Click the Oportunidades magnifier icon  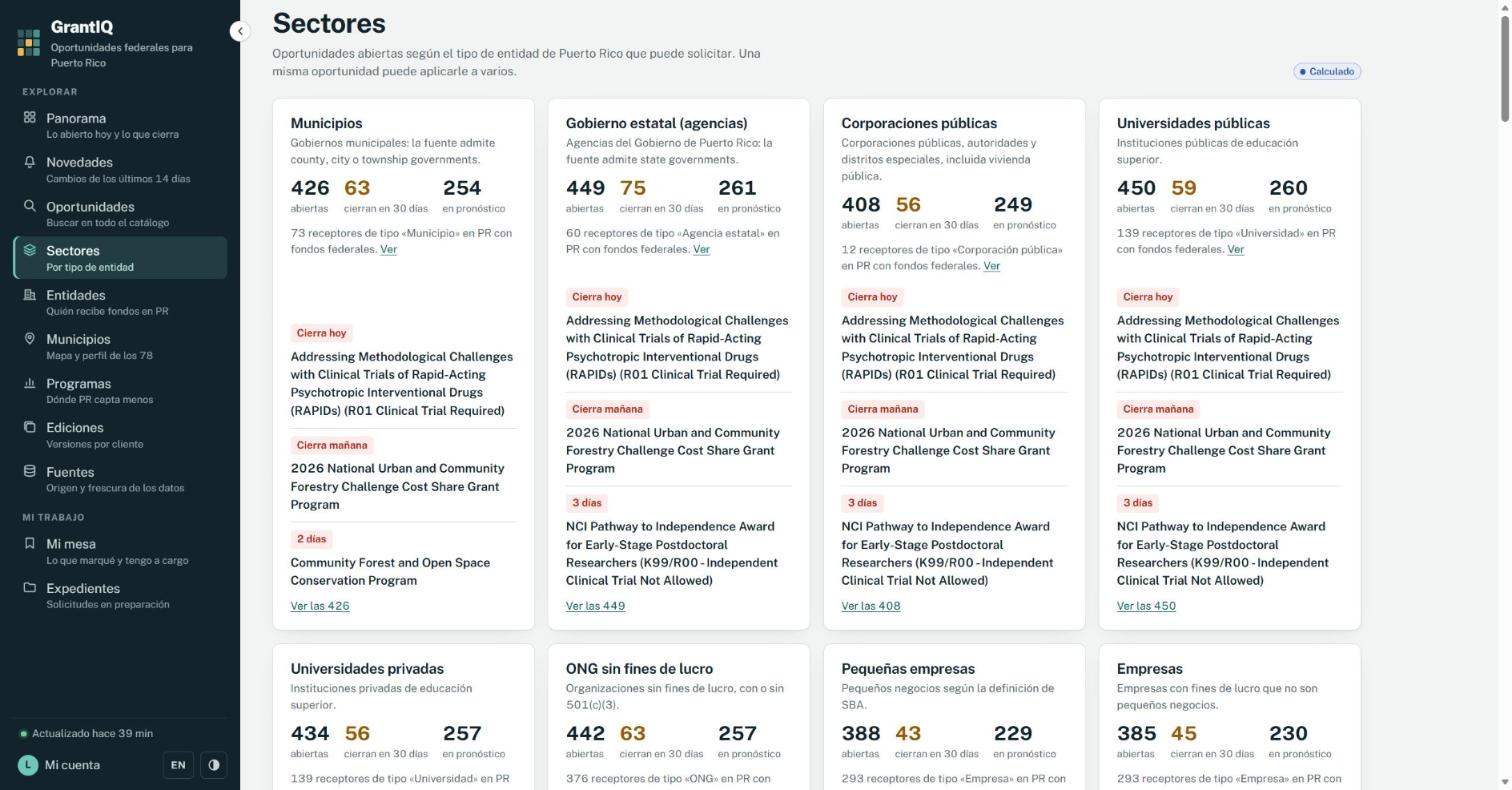tap(30, 206)
